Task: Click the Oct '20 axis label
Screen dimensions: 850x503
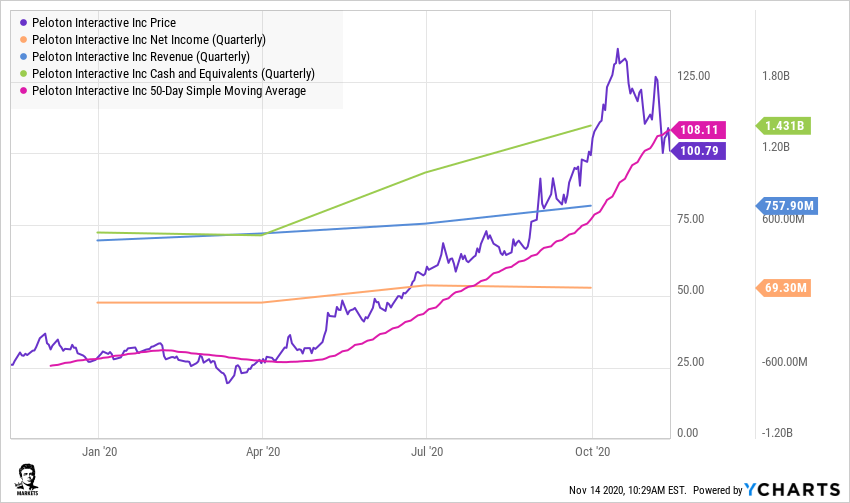Action: pyautogui.click(x=593, y=452)
